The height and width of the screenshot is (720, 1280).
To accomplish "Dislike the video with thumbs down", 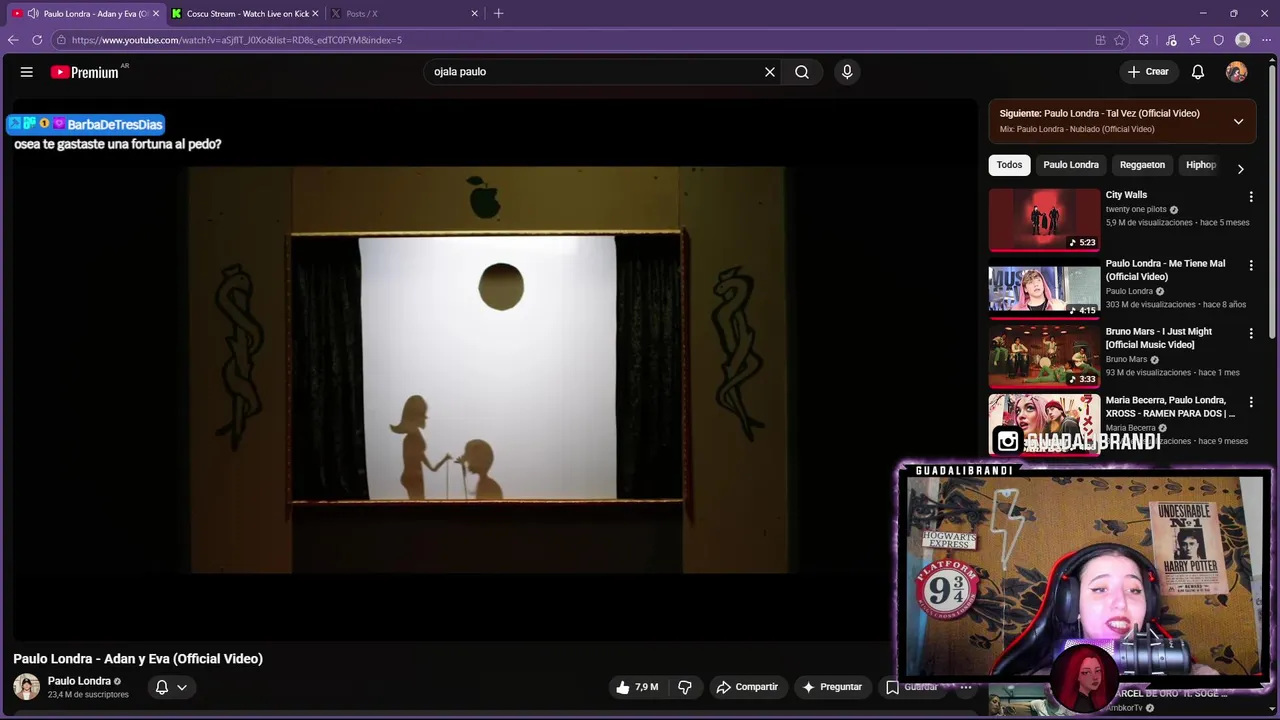I will [x=685, y=687].
